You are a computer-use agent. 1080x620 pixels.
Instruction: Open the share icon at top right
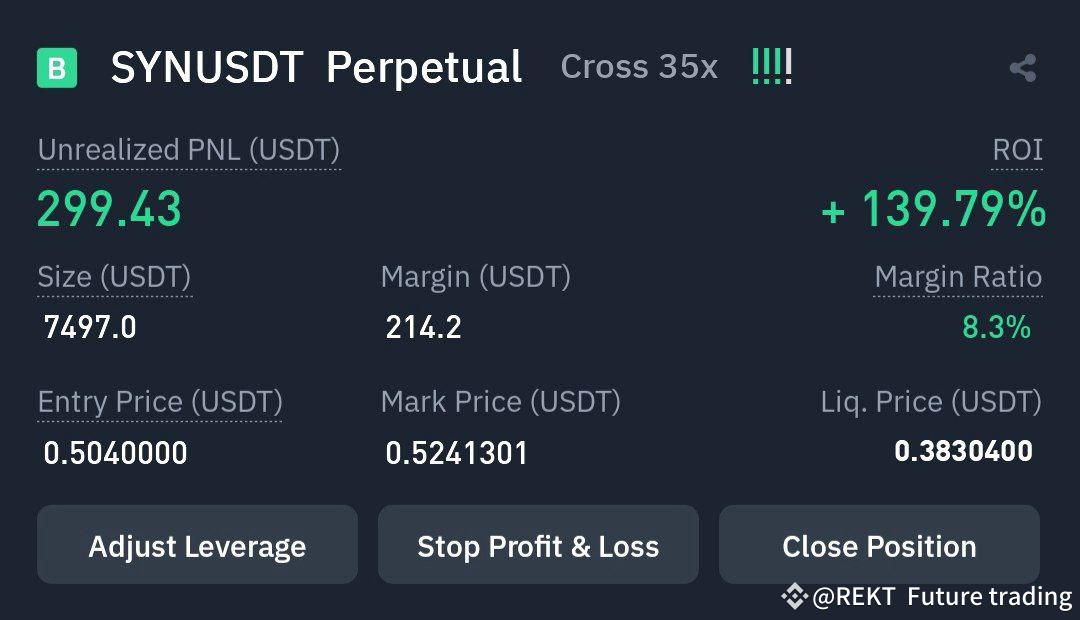(1021, 66)
